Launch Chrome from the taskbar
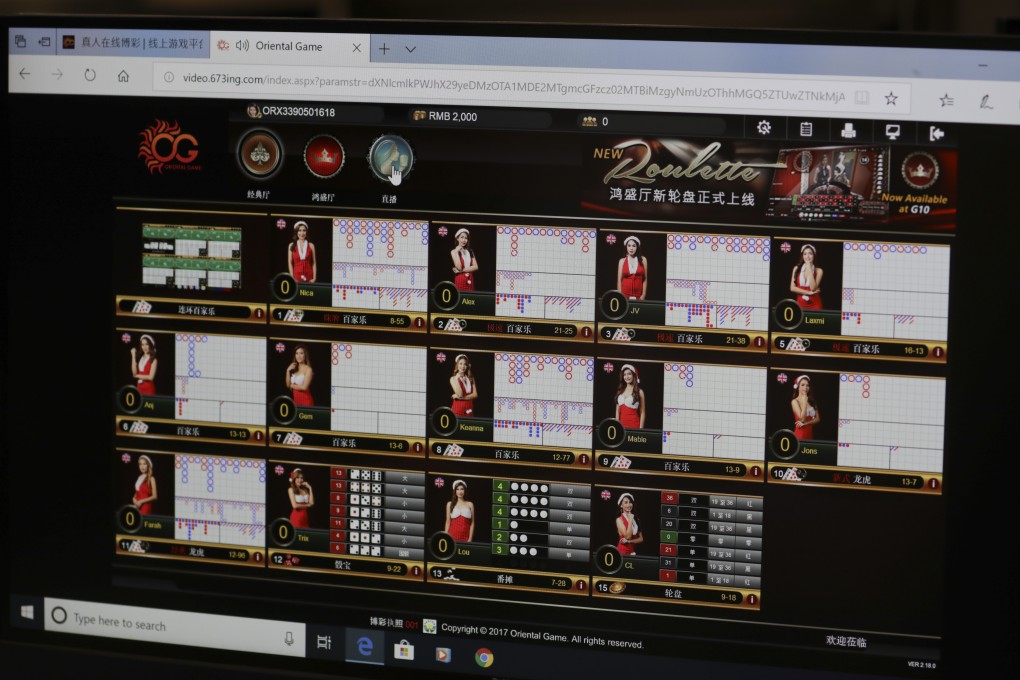This screenshot has height=680, width=1020. pyautogui.click(x=484, y=658)
